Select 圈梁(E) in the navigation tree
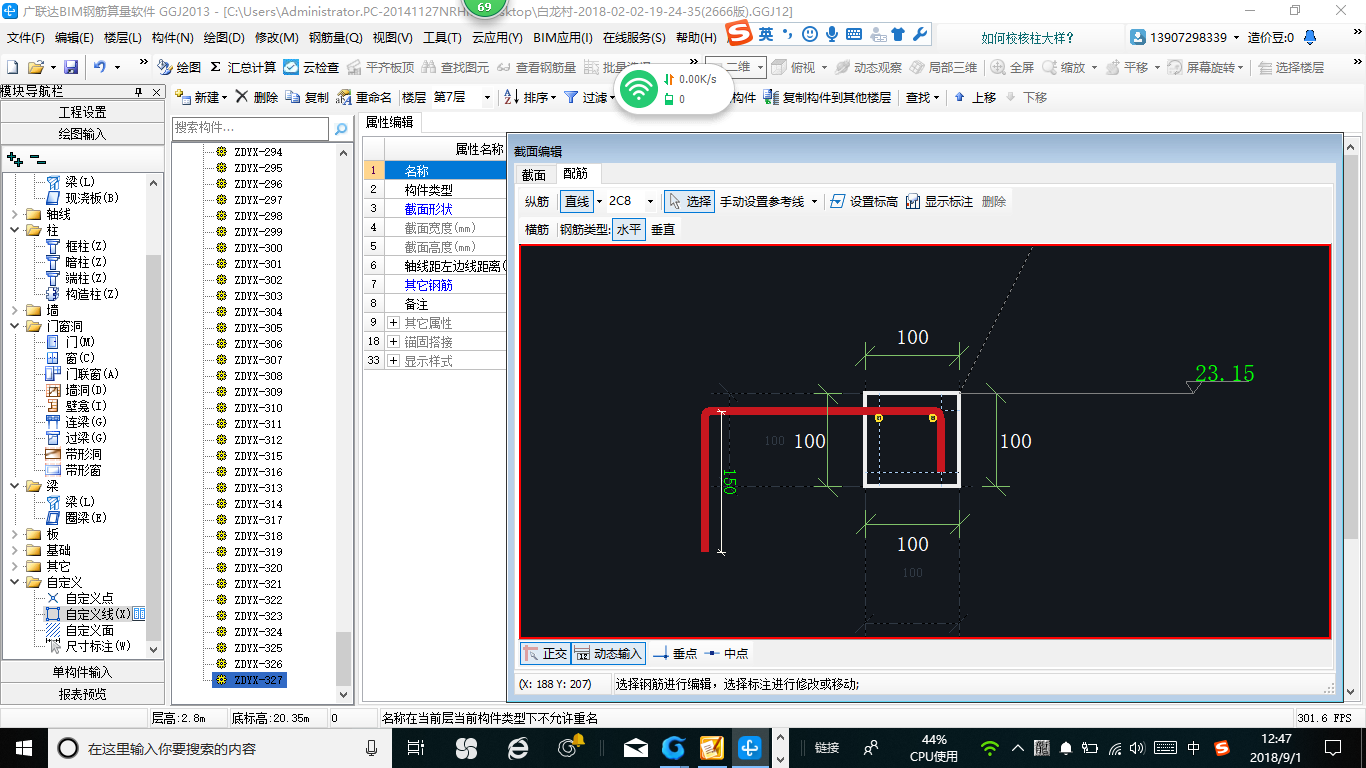This screenshot has width=1366, height=768. (86, 518)
